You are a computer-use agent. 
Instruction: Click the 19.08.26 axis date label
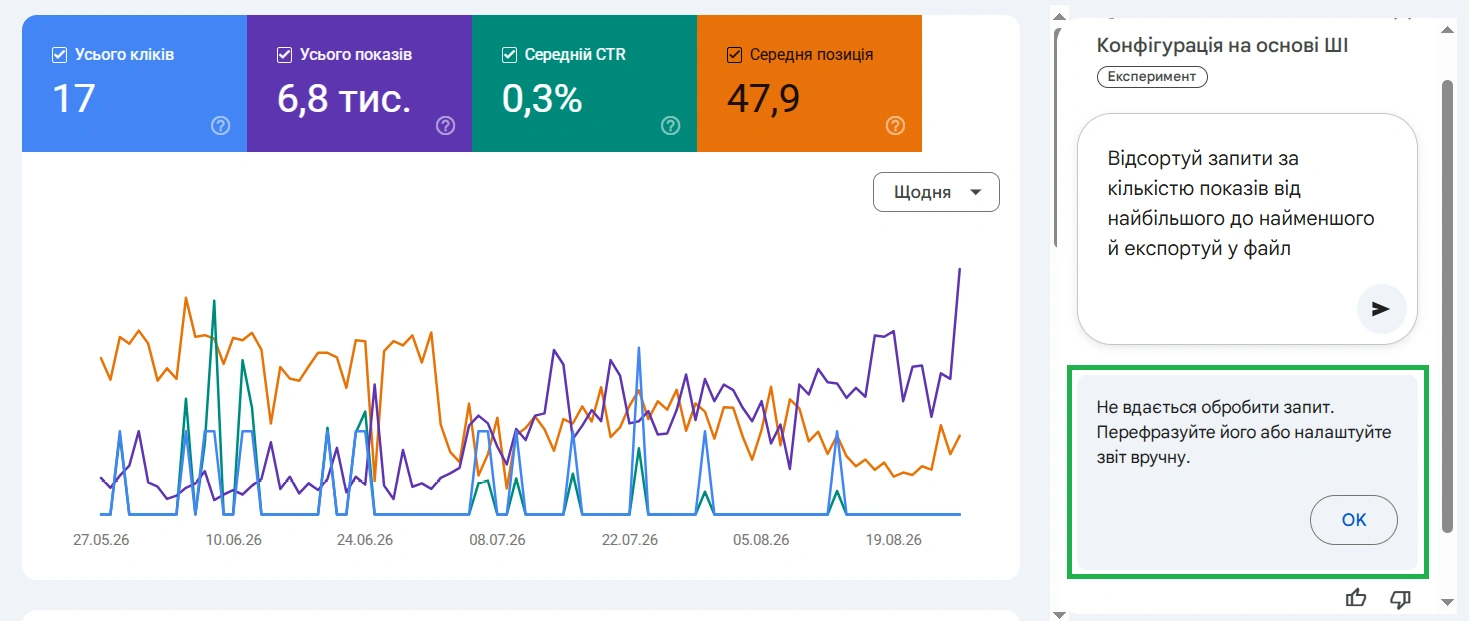coord(893,540)
